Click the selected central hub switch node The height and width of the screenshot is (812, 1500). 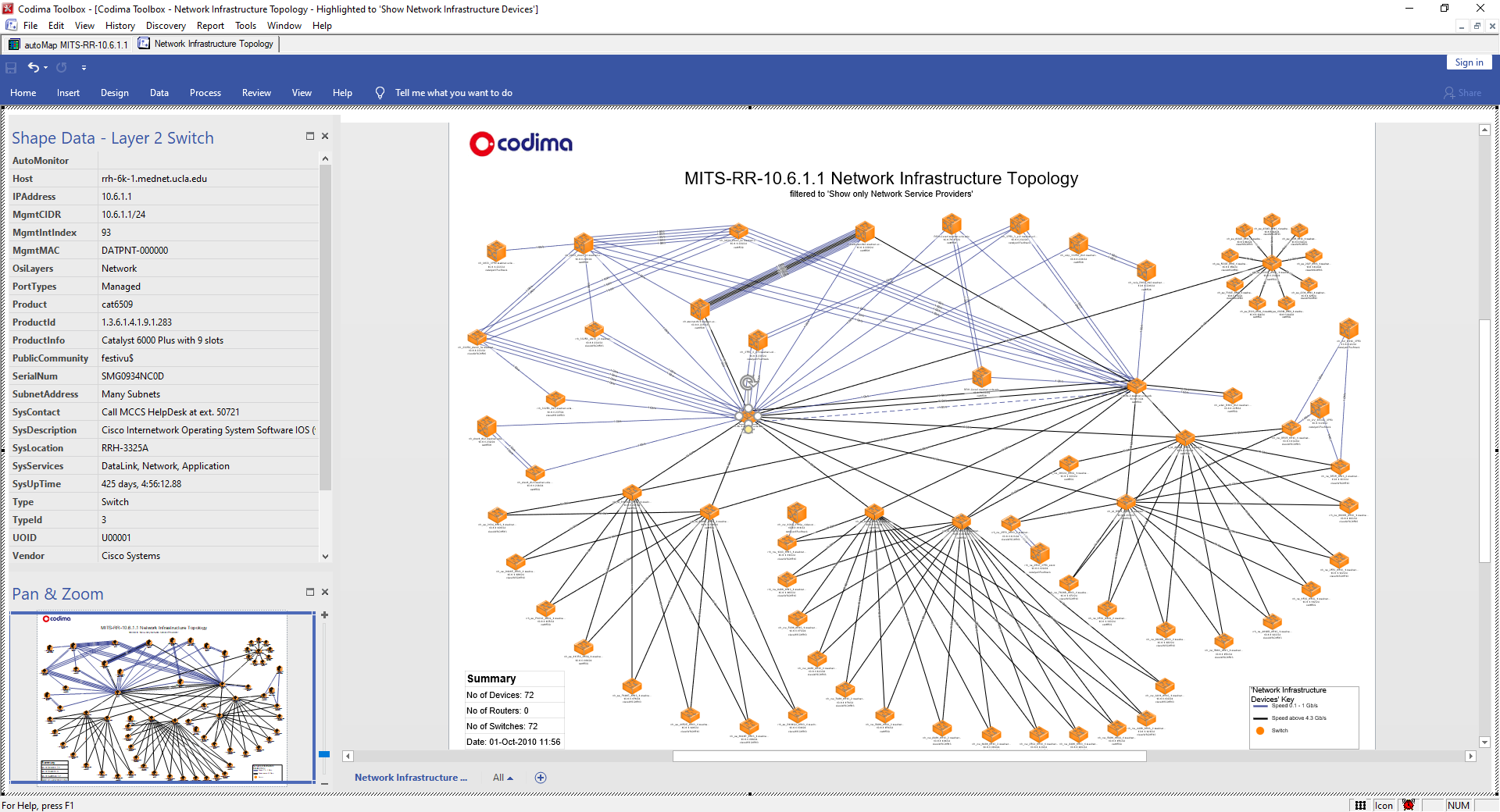748,416
